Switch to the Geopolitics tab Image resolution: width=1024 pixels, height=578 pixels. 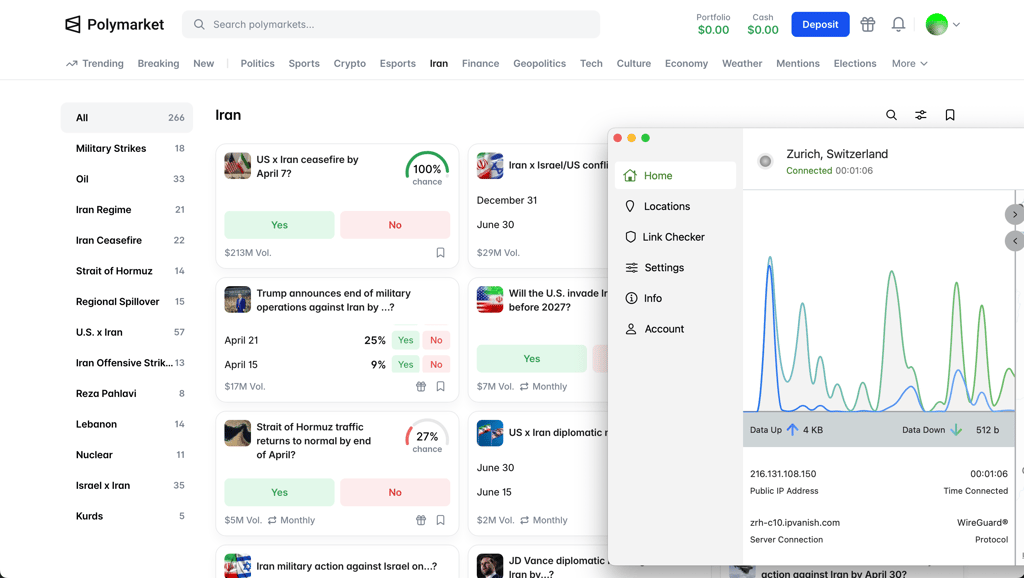point(539,63)
